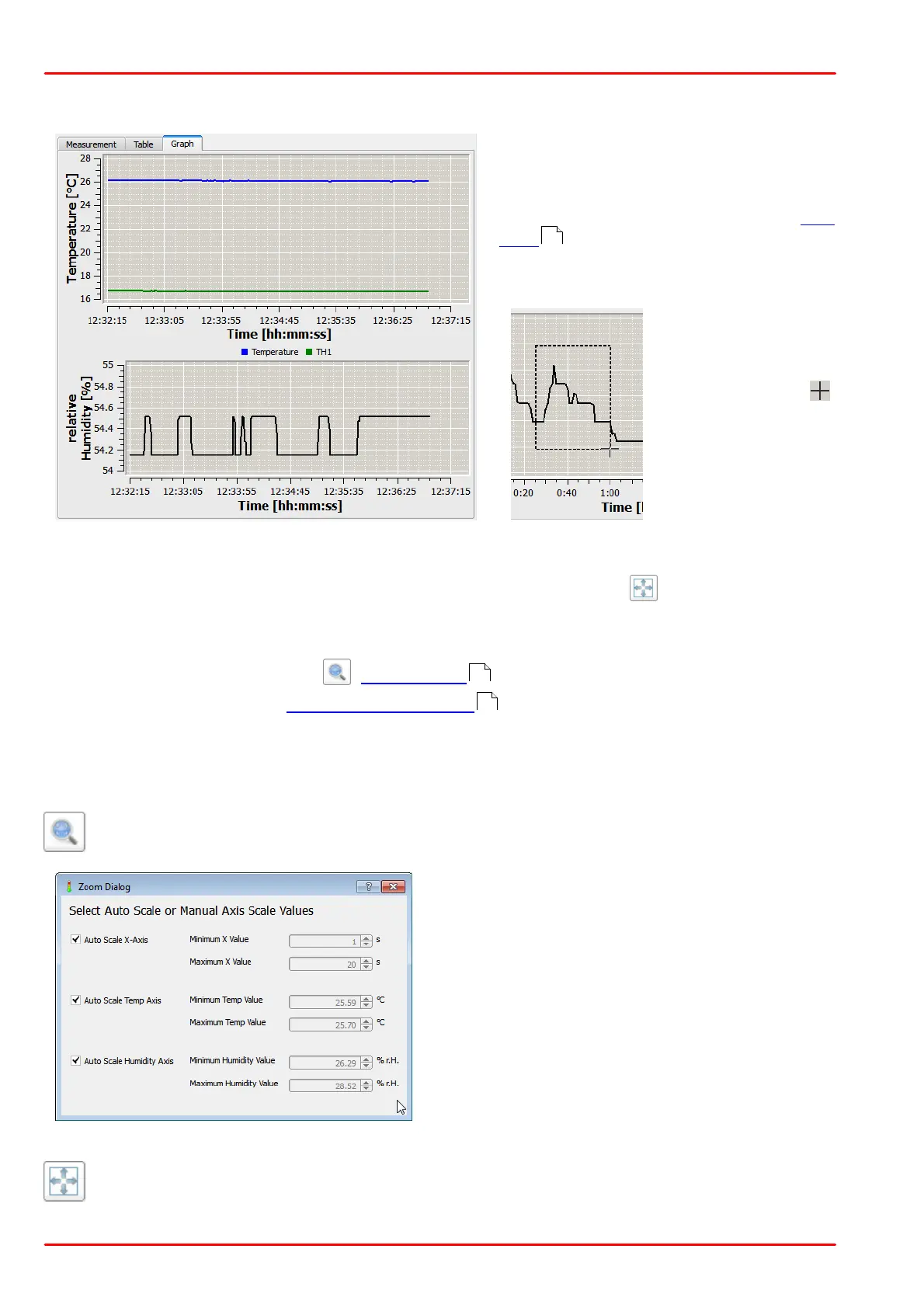Image resolution: width=924 pixels, height=1308 pixels.
Task: Click the black humidity curve in the lower graph
Action: click(394, 416)
